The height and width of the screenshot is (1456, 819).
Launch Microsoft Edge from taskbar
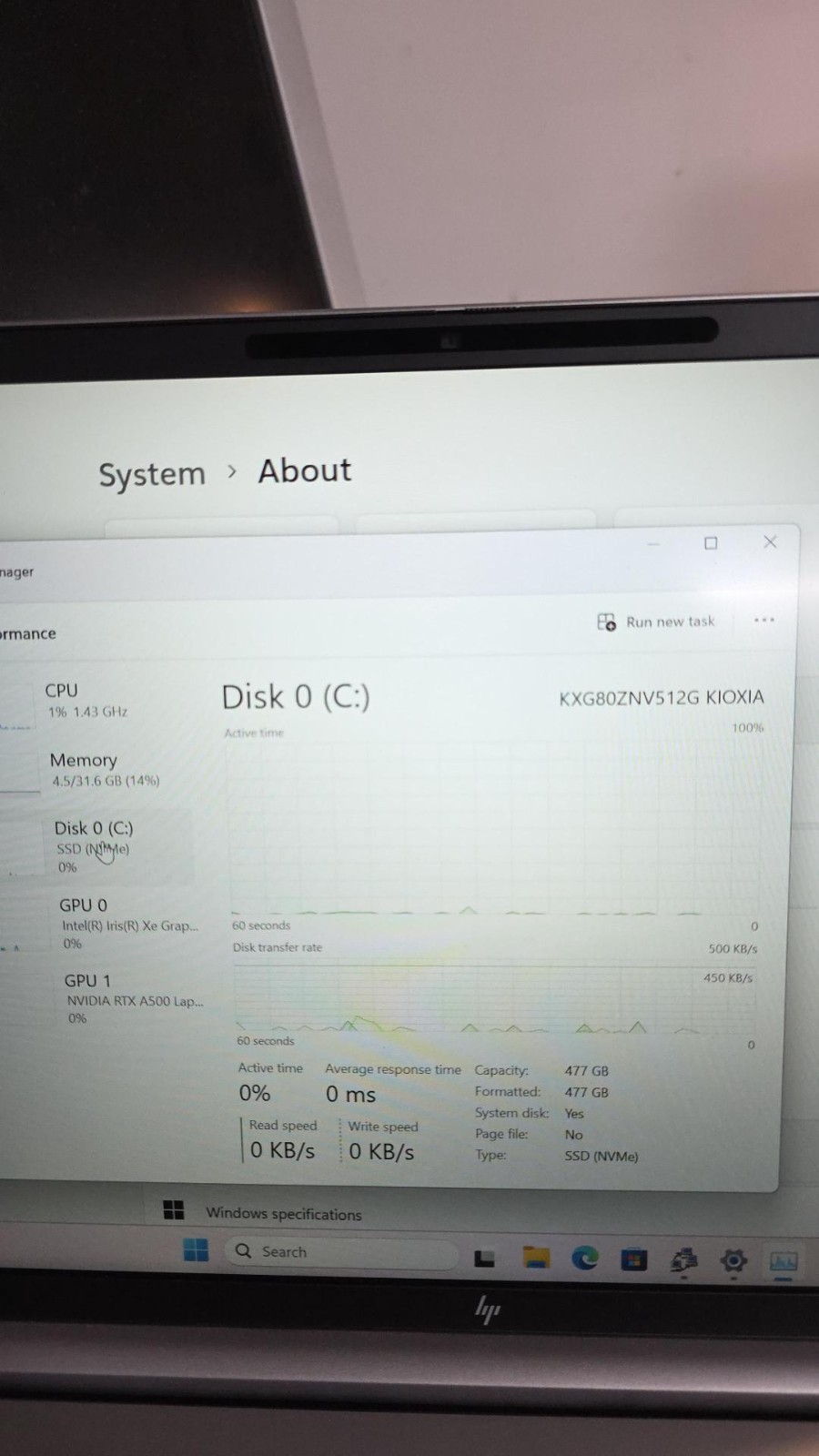tap(585, 1258)
